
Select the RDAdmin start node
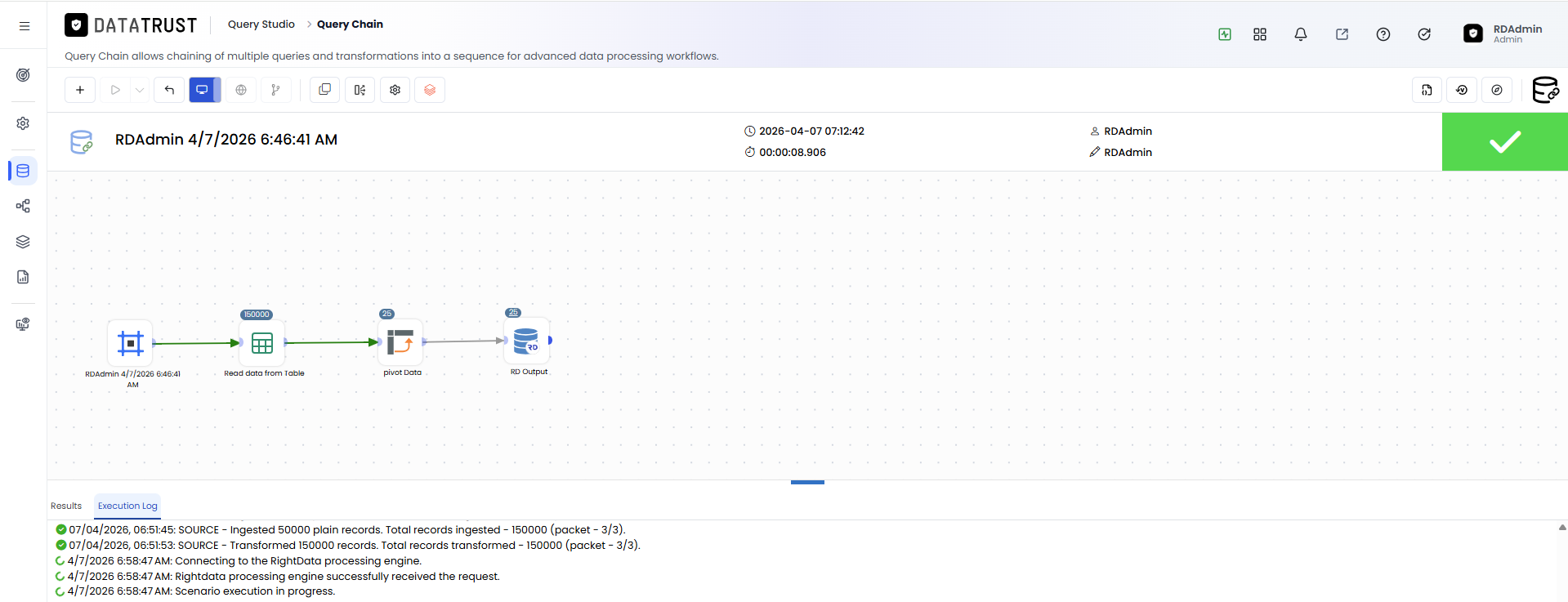click(x=130, y=343)
